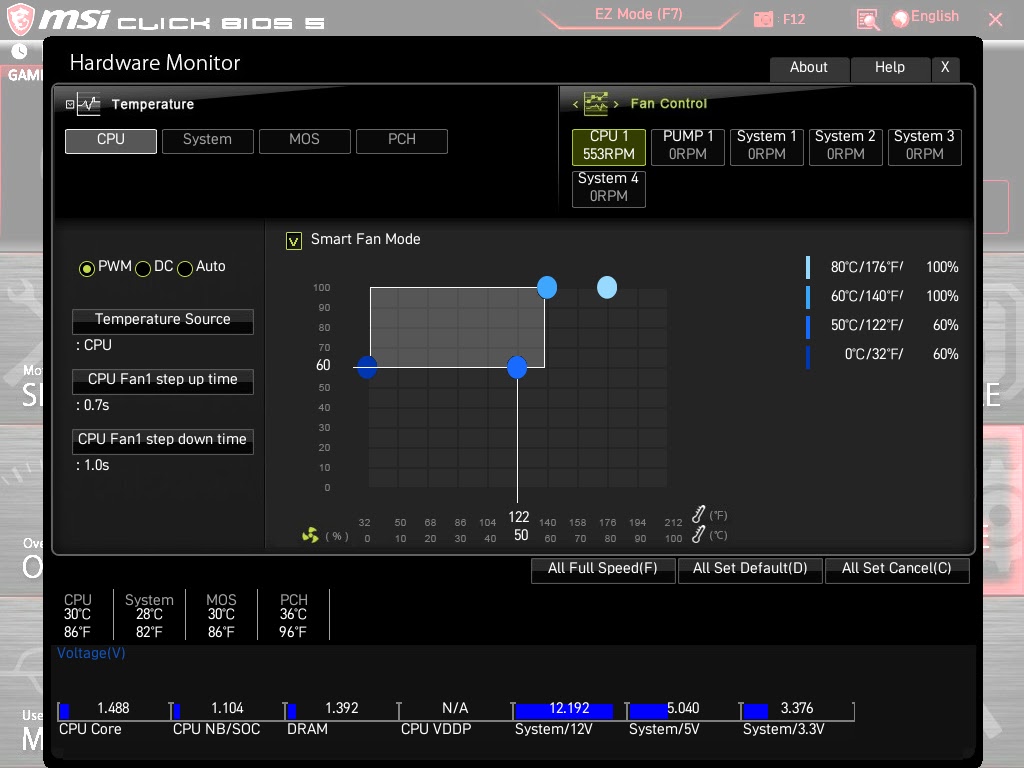Viewport: 1024px width, 768px height.
Task: Select the System temperature tab
Action: pos(207,140)
